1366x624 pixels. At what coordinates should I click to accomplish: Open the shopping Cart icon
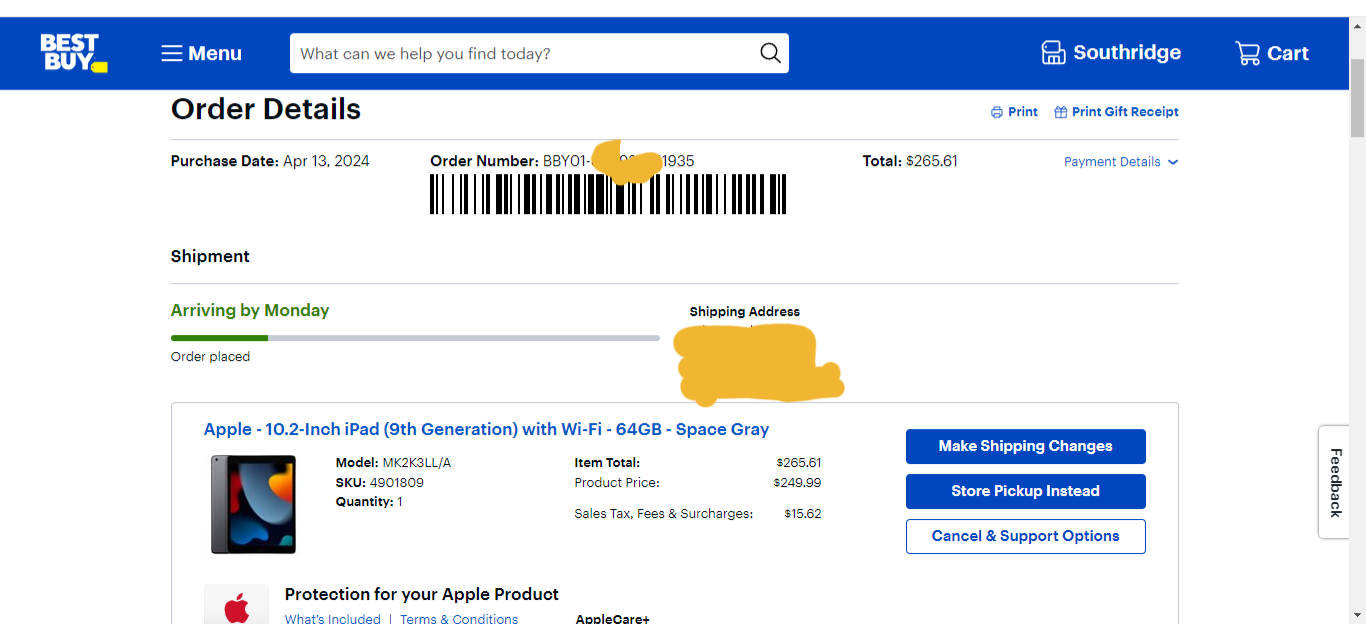(x=1247, y=53)
